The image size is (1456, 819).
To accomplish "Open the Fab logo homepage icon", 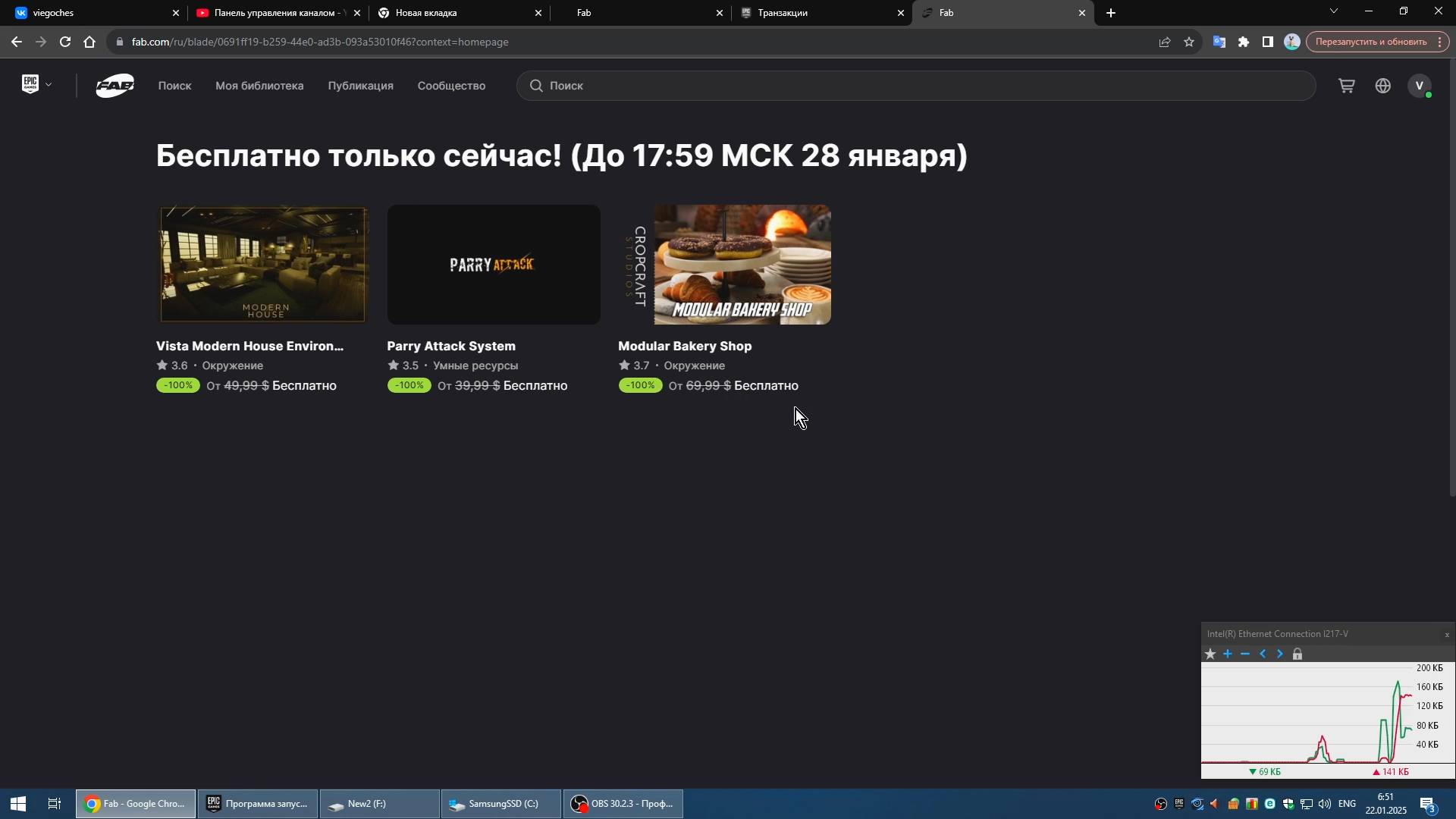I will (114, 85).
